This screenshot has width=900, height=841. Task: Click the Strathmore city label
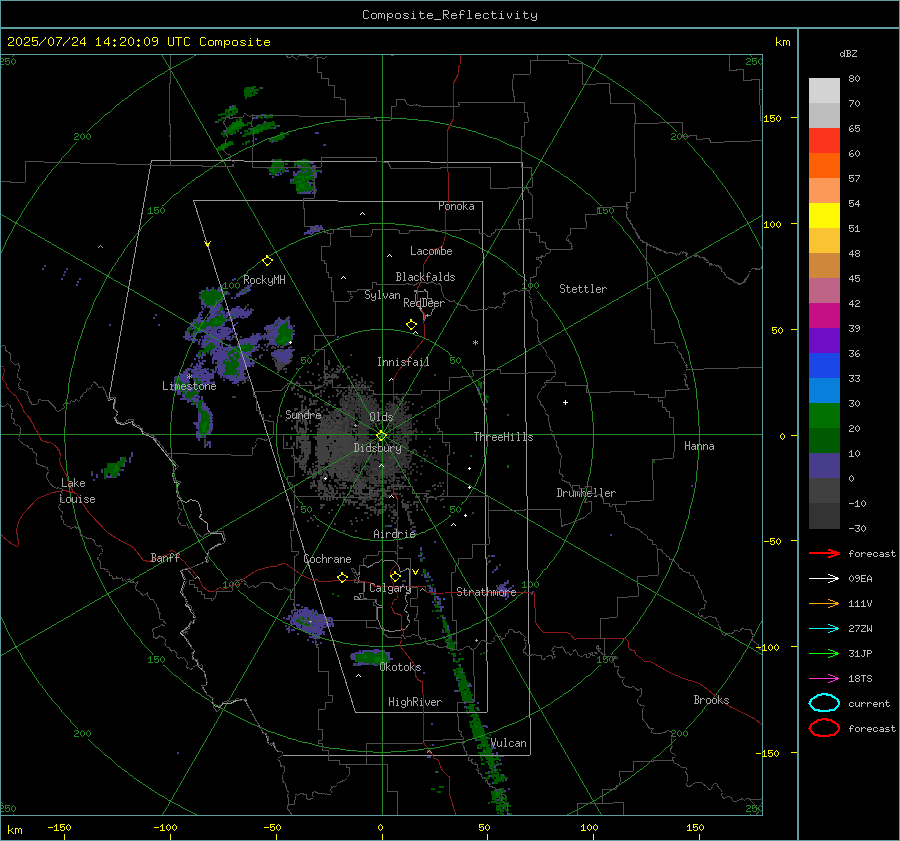point(486,592)
